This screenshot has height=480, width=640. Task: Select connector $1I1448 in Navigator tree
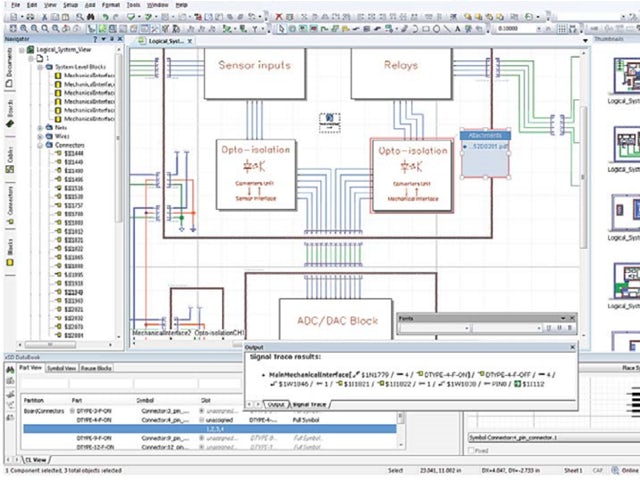(x=73, y=153)
